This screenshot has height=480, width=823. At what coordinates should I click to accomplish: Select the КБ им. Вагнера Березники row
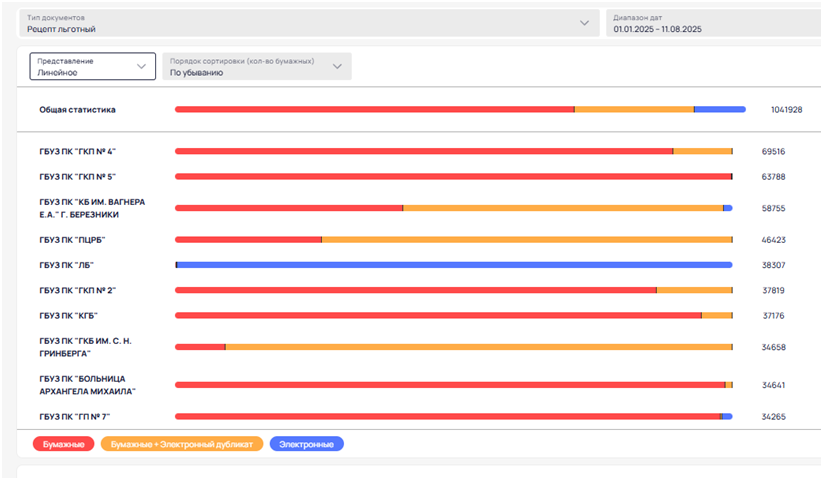[x=418, y=208]
